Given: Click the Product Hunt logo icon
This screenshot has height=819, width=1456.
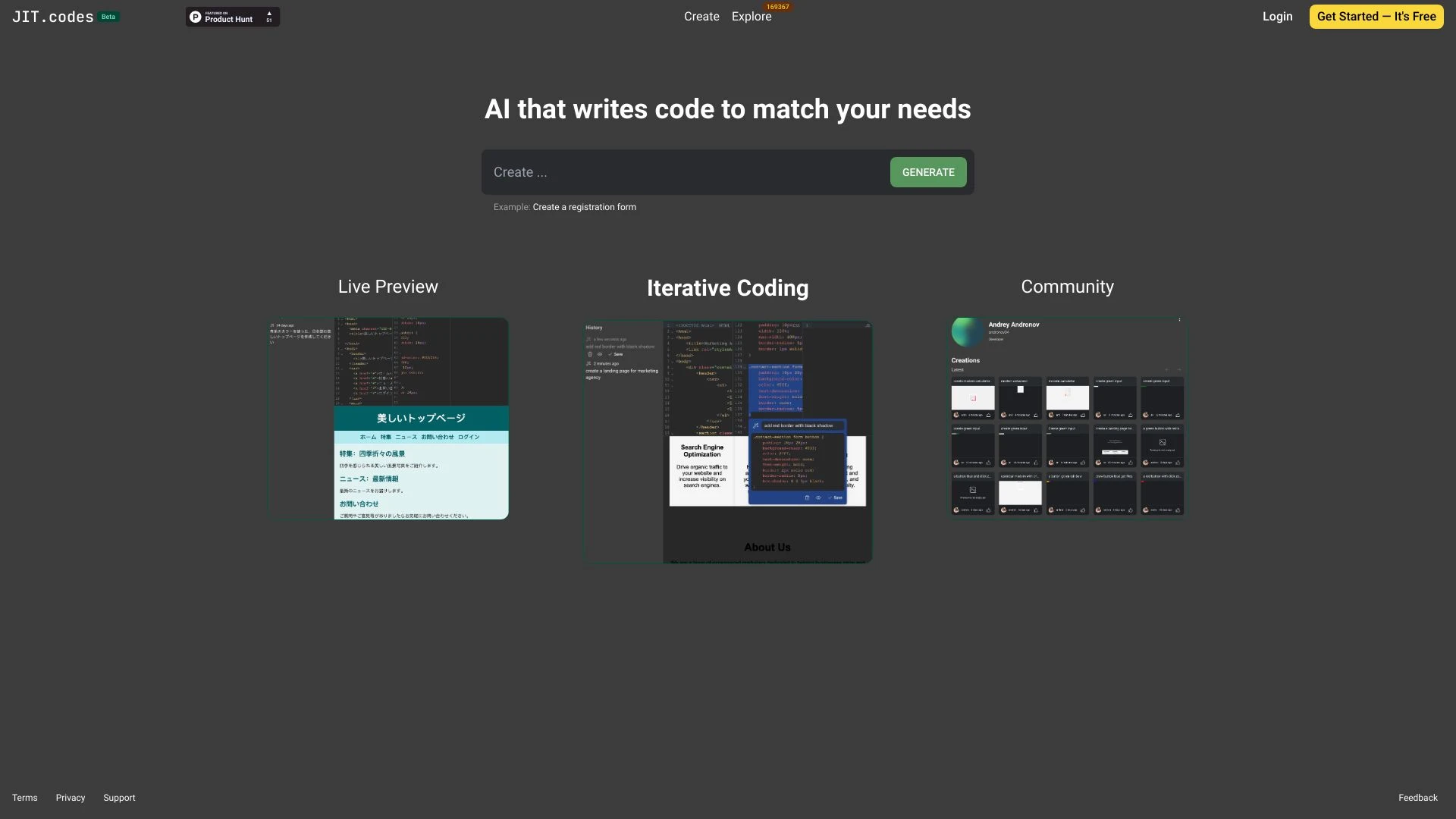Looking at the screenshot, I should coord(194,16).
